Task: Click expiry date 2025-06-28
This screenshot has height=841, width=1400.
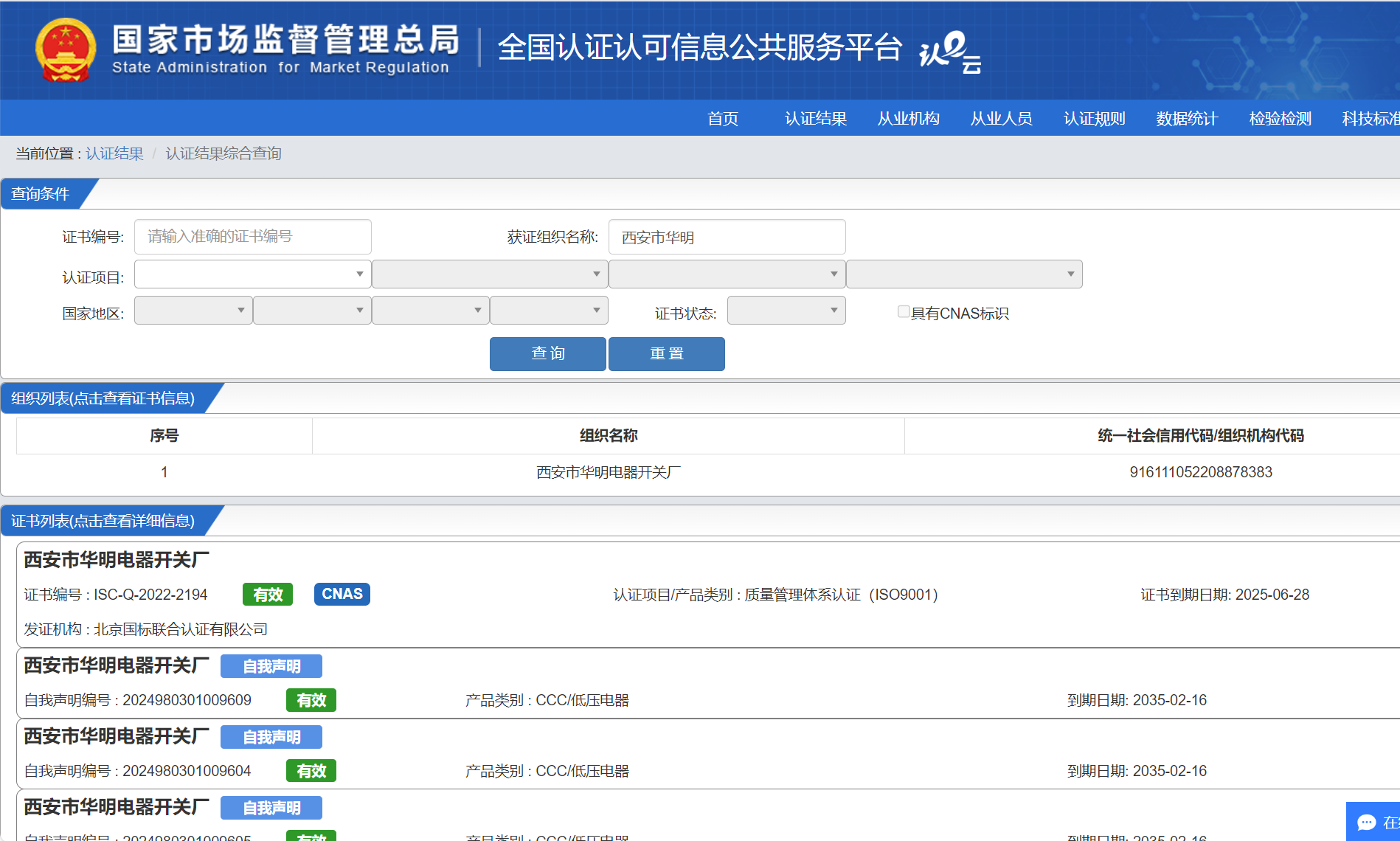Action: click(1272, 595)
